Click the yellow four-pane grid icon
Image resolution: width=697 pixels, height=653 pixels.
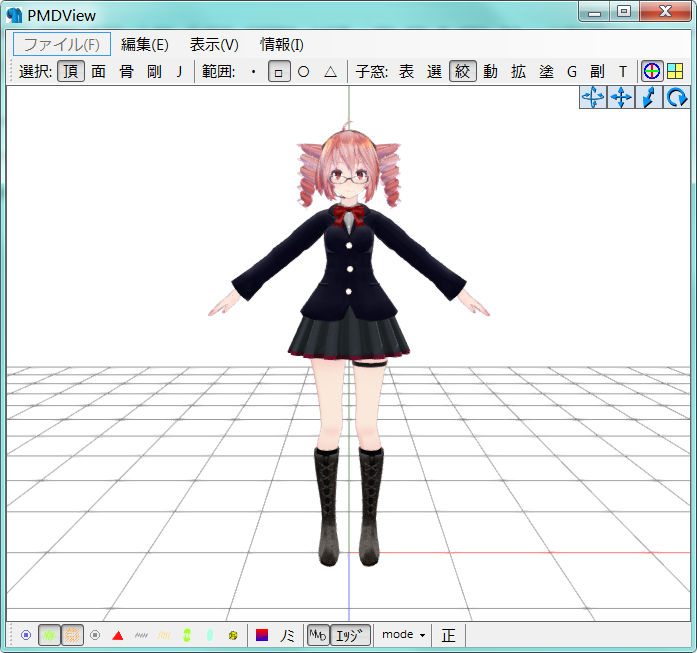[x=675, y=71]
